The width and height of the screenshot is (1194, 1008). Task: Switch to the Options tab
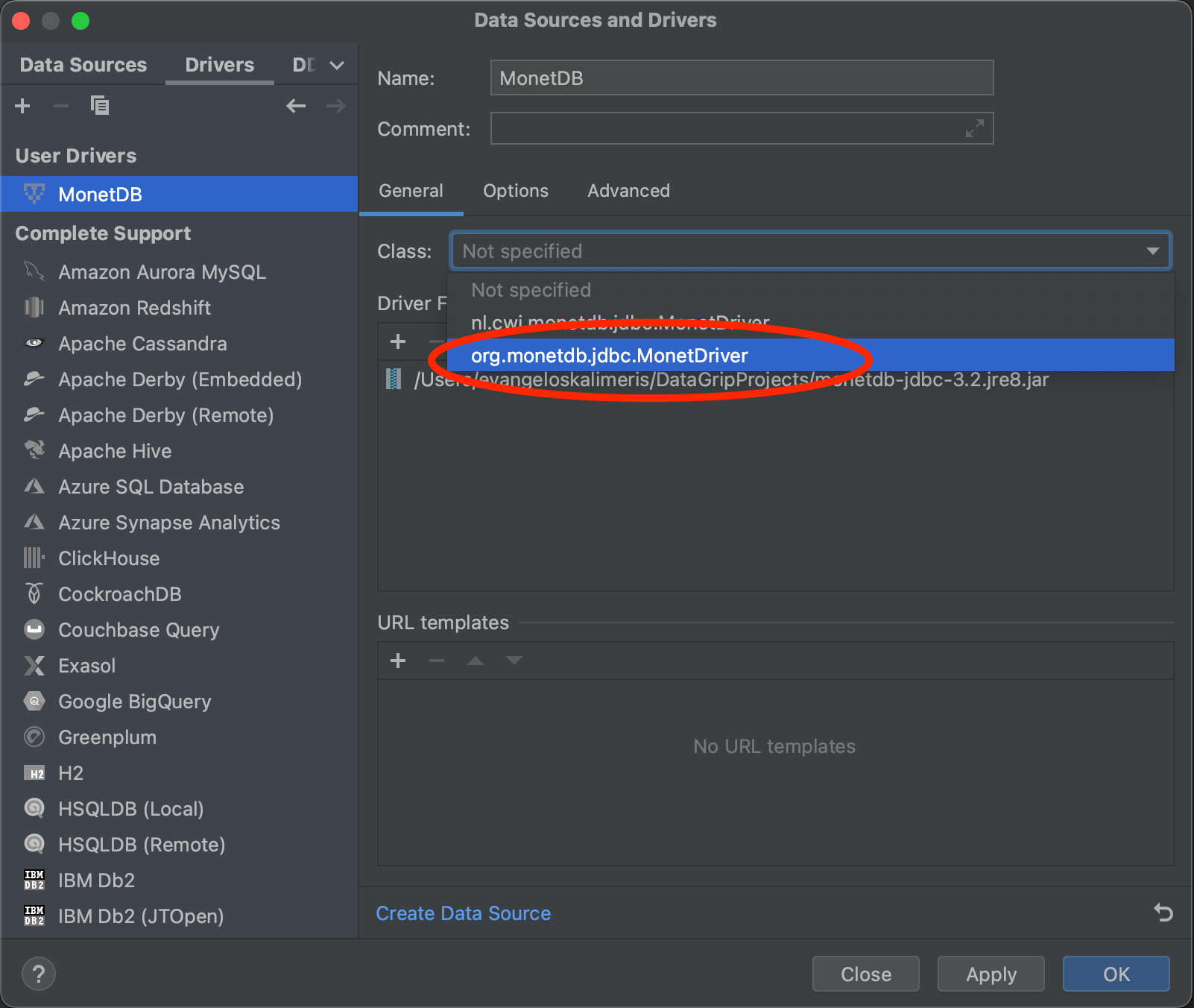[x=515, y=191]
